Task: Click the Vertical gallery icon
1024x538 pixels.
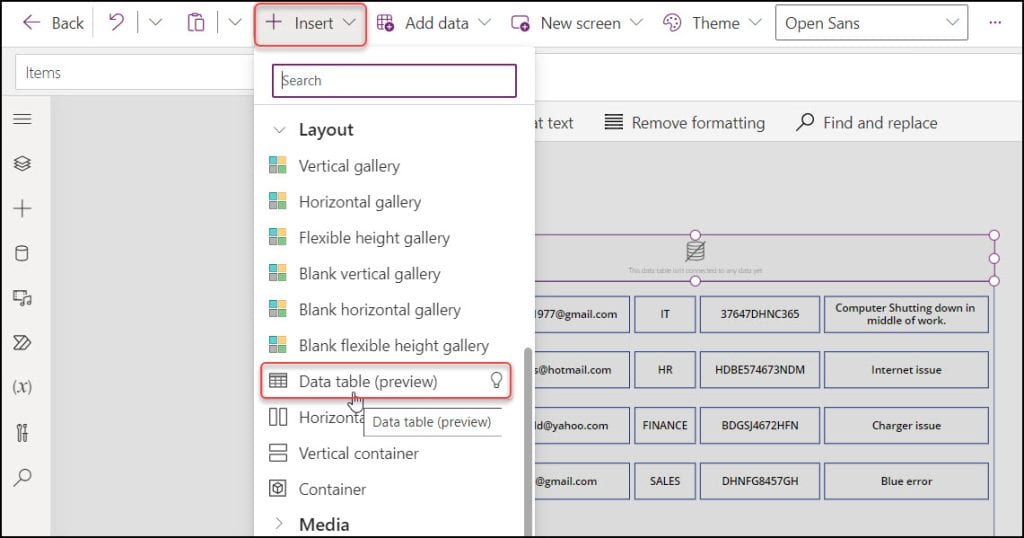Action: click(x=278, y=165)
